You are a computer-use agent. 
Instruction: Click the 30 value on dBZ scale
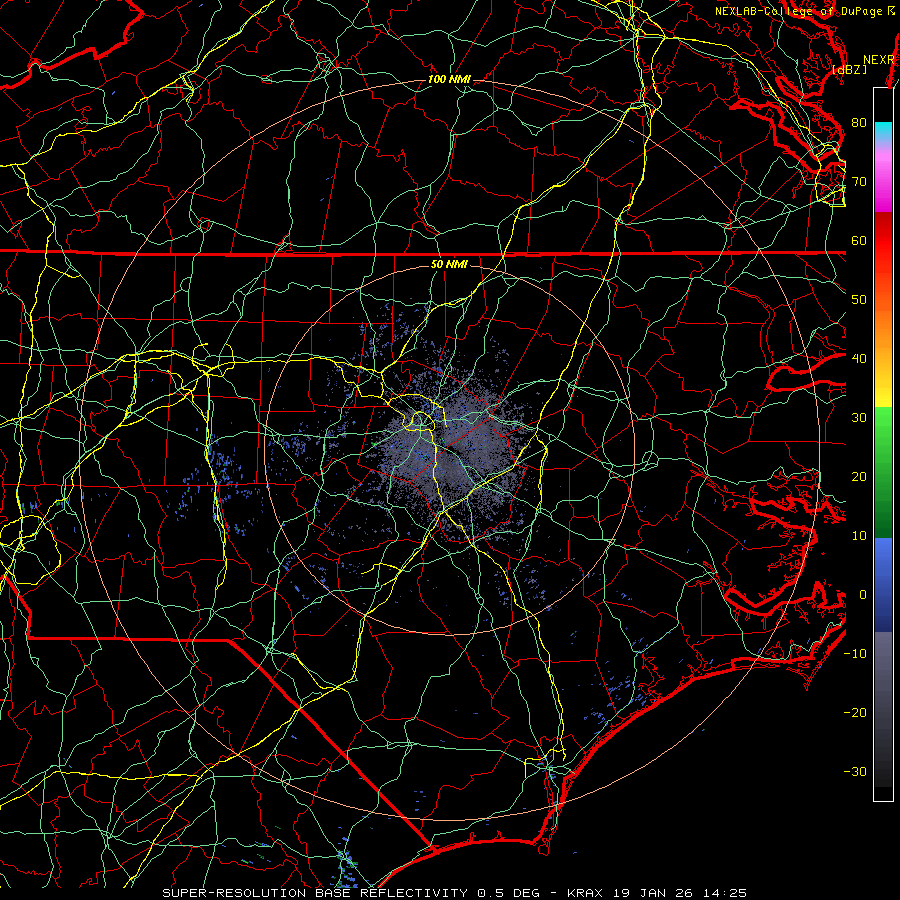coord(859,418)
